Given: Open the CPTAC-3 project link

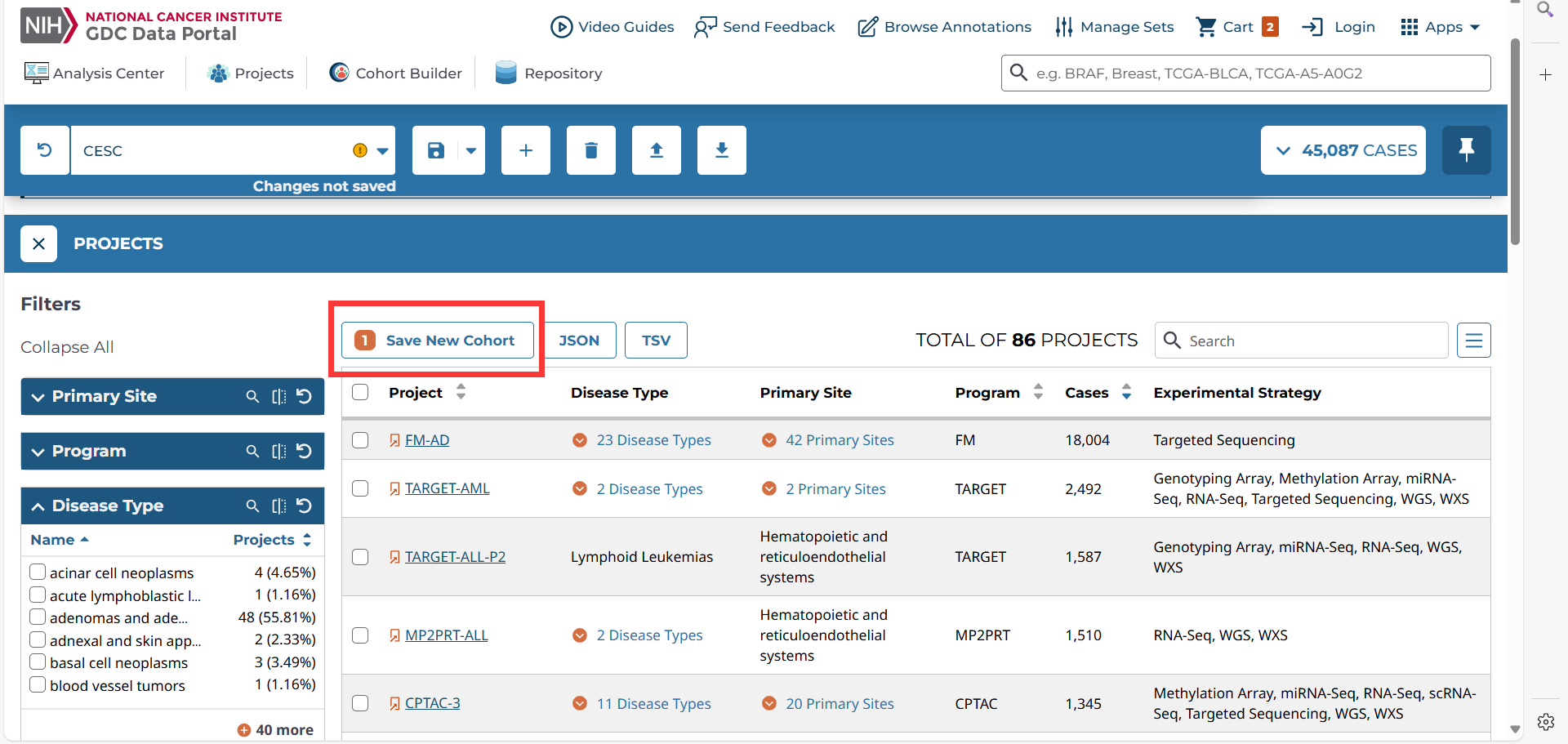Looking at the screenshot, I should [x=433, y=703].
